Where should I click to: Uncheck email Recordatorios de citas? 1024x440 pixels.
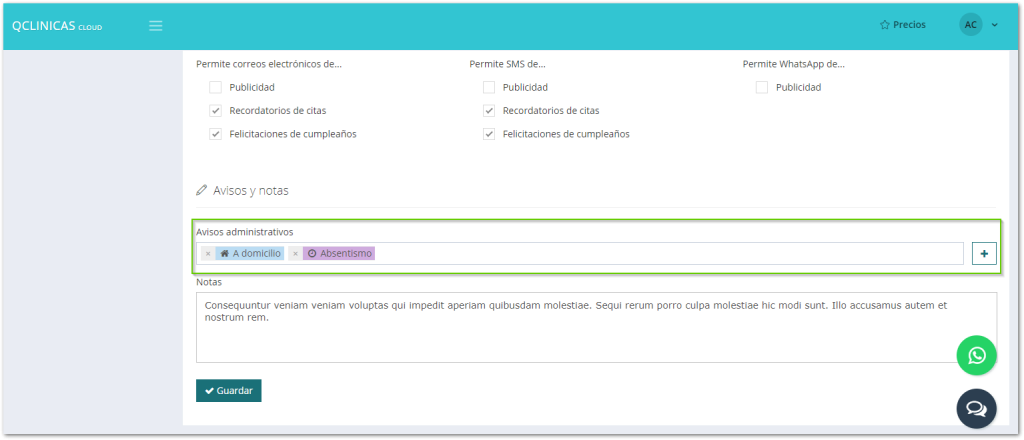[x=216, y=111]
